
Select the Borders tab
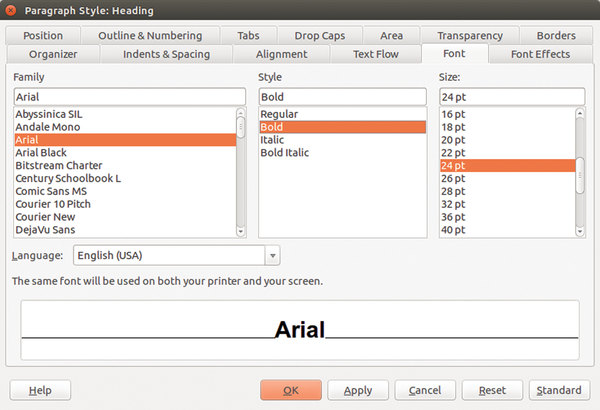[556, 36]
